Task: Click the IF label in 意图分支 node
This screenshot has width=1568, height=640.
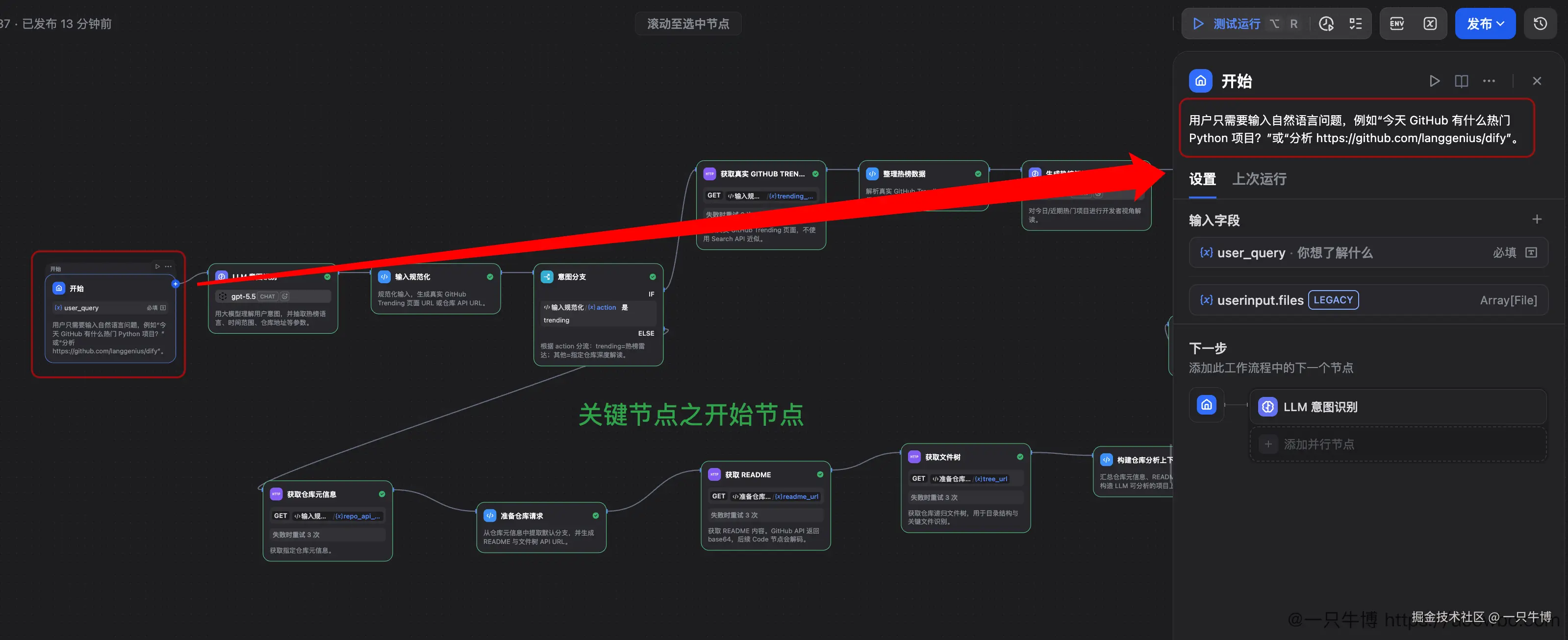Action: (651, 294)
